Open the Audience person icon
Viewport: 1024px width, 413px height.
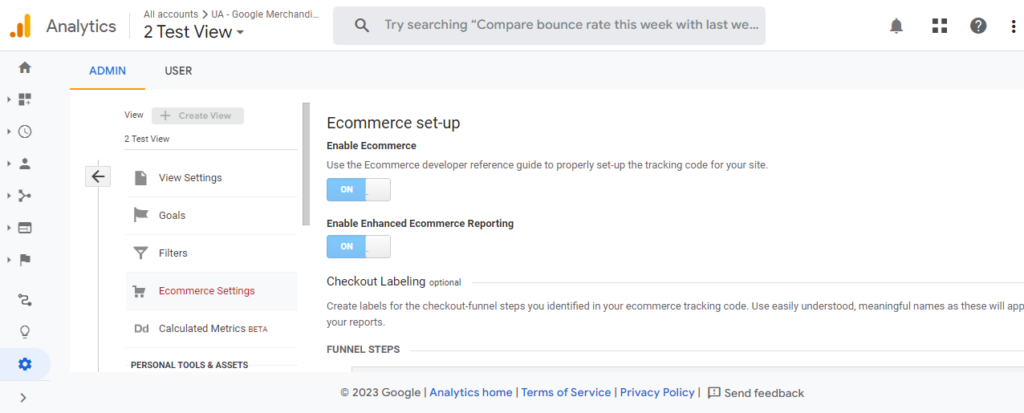(x=25, y=163)
